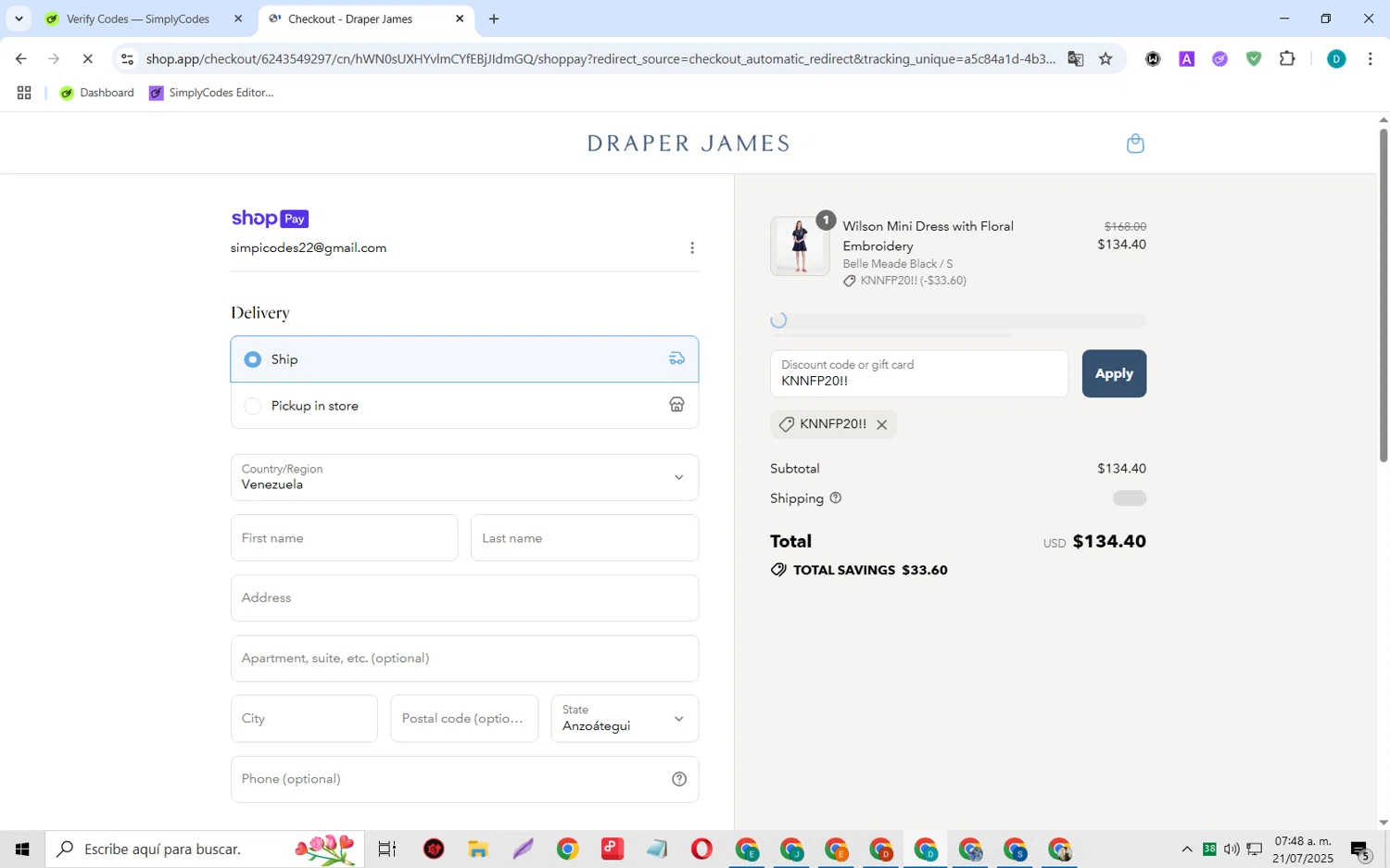Focus the Last name field
The height and width of the screenshot is (868, 1390).
tap(585, 538)
